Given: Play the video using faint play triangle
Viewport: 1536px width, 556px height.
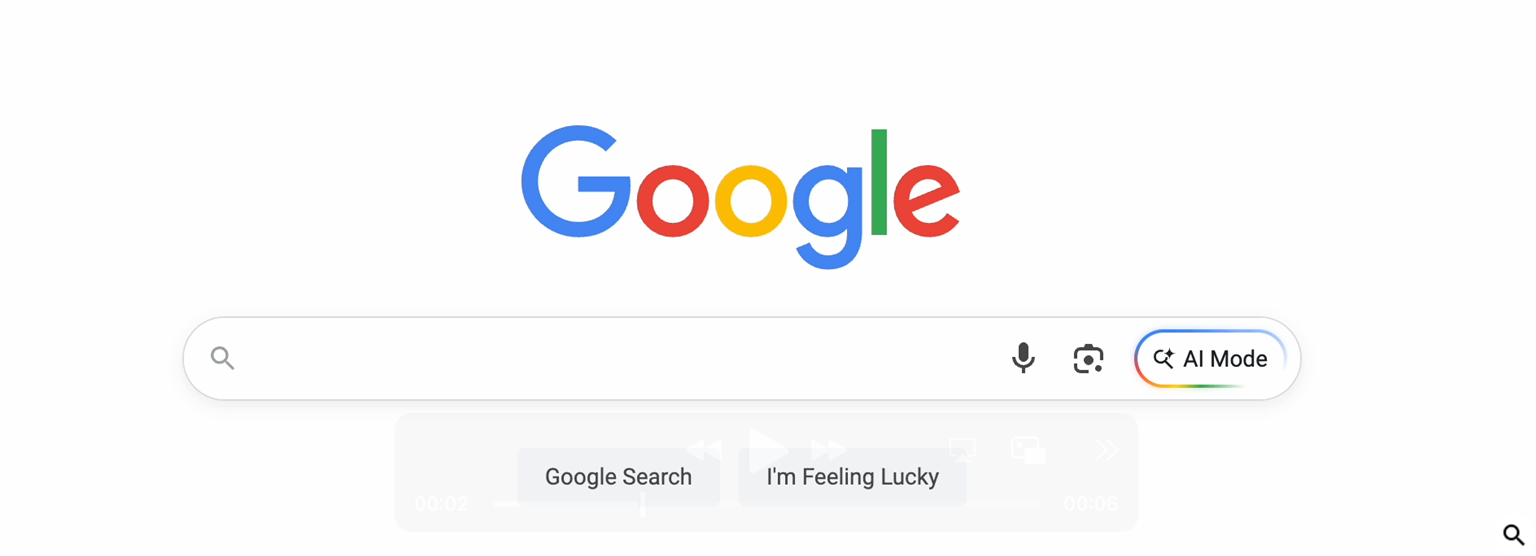Looking at the screenshot, I should point(768,449).
